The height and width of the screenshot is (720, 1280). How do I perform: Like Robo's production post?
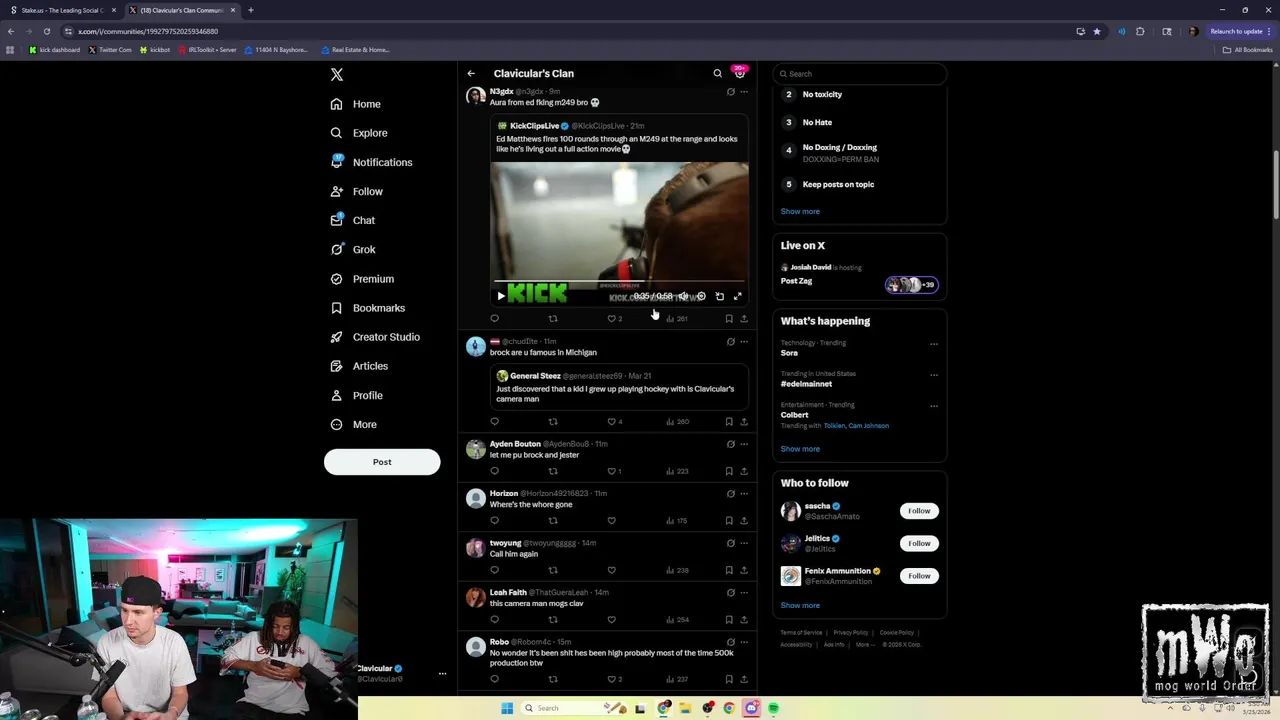[612, 679]
